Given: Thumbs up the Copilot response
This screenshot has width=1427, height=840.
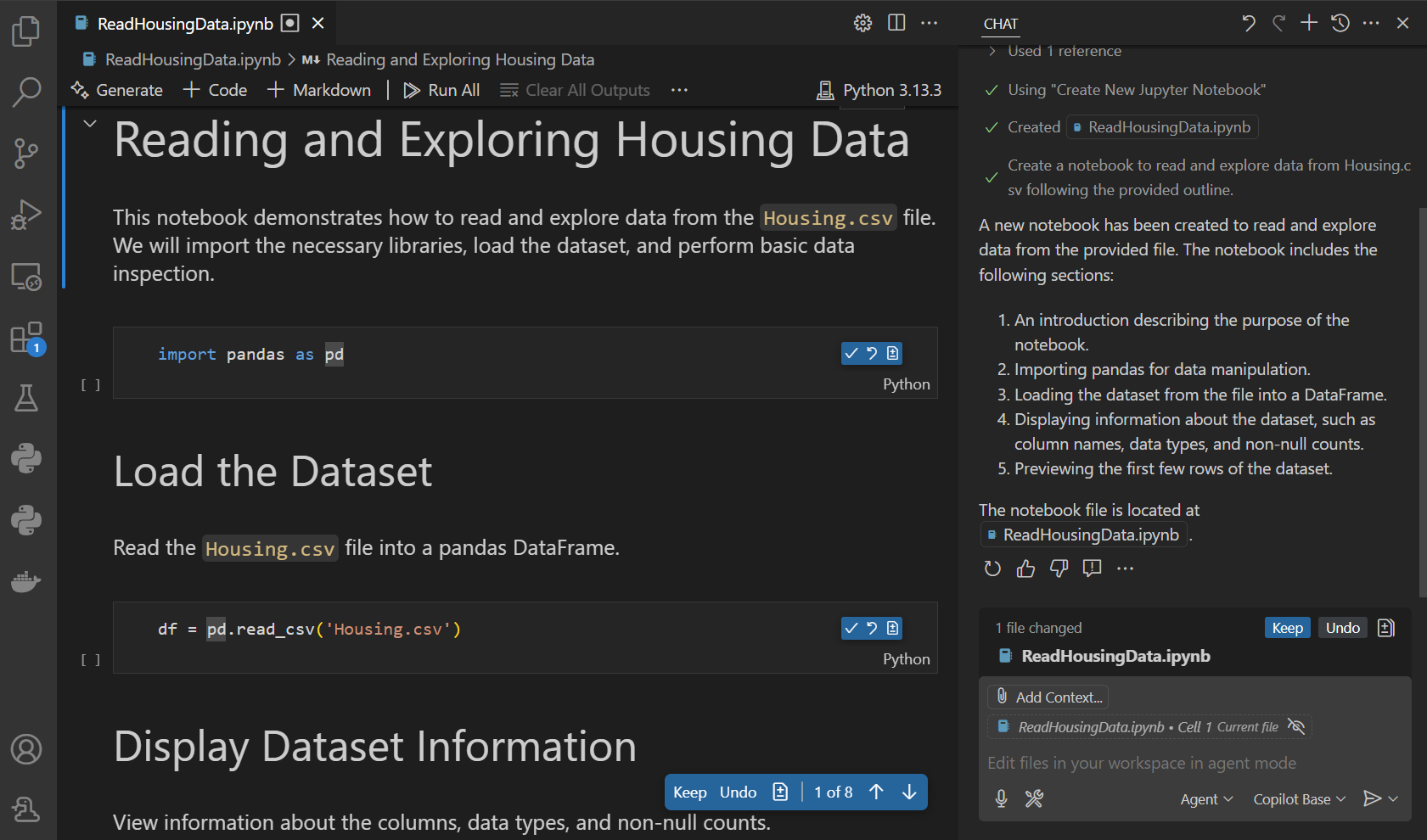Looking at the screenshot, I should (1025, 568).
